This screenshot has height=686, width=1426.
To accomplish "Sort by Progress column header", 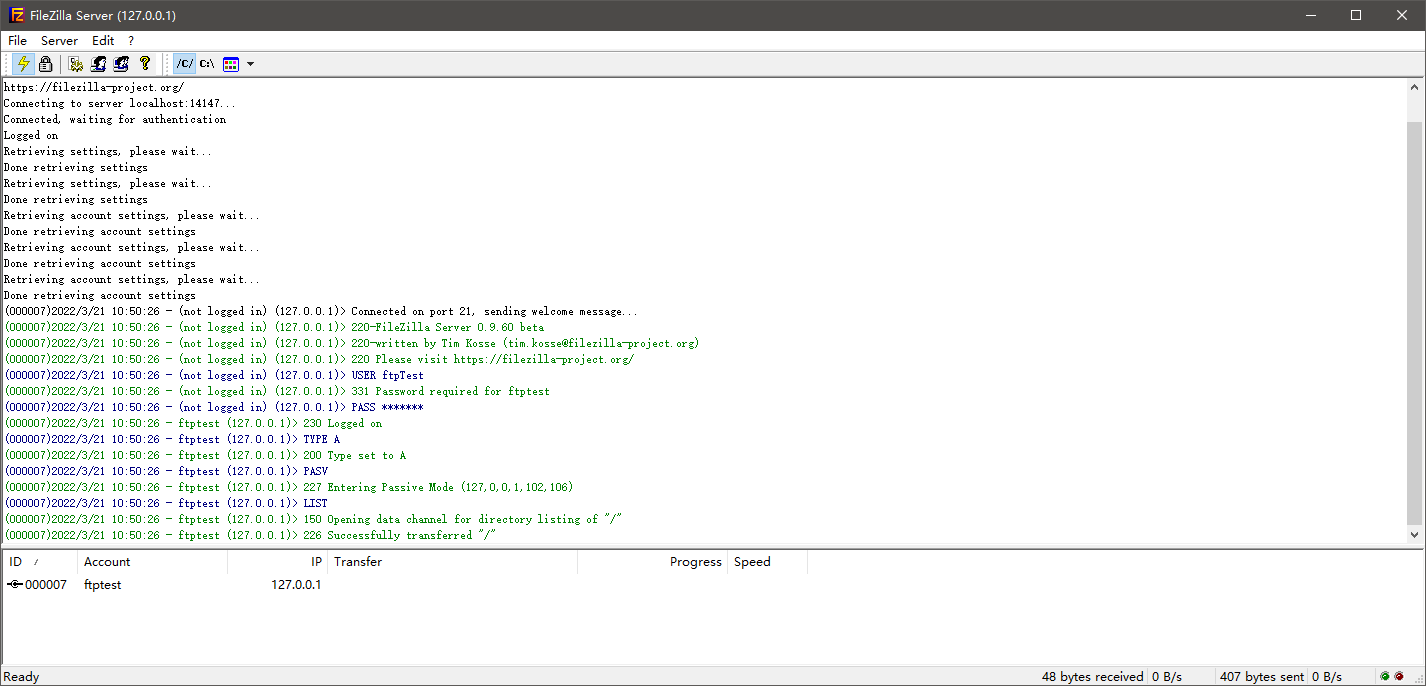I will (x=652, y=562).
